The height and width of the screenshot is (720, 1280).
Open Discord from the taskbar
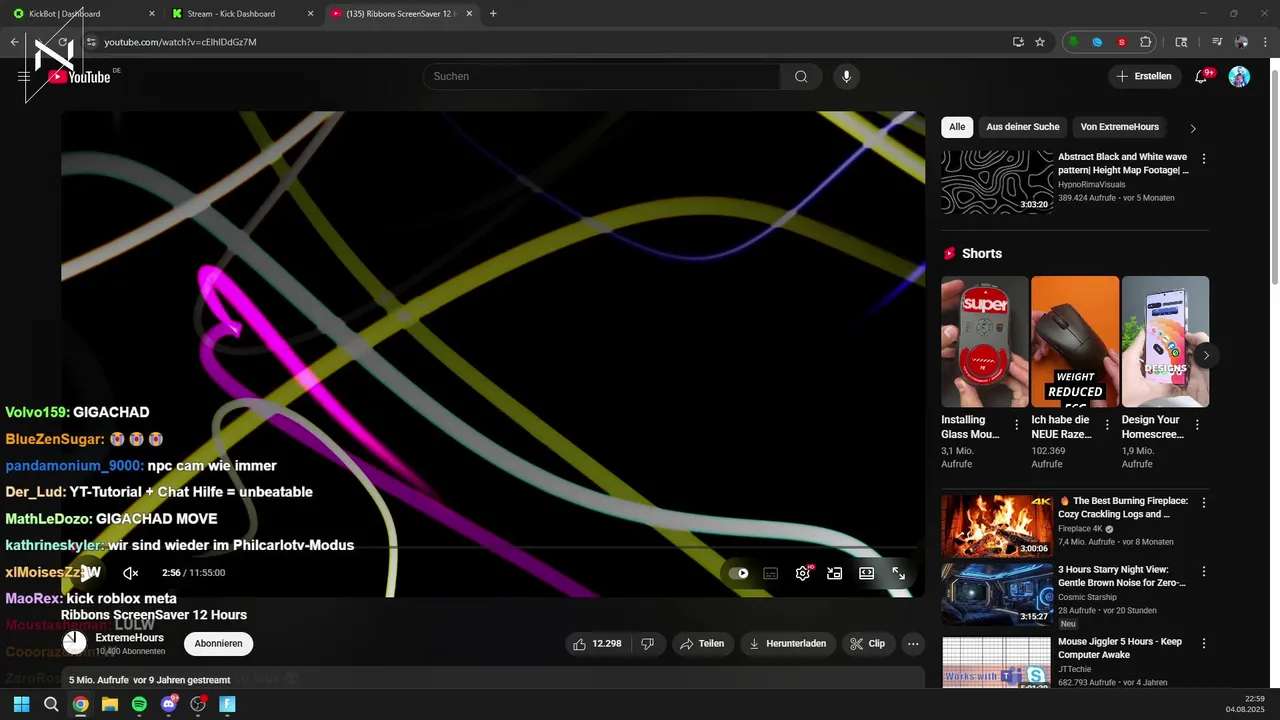(x=169, y=704)
